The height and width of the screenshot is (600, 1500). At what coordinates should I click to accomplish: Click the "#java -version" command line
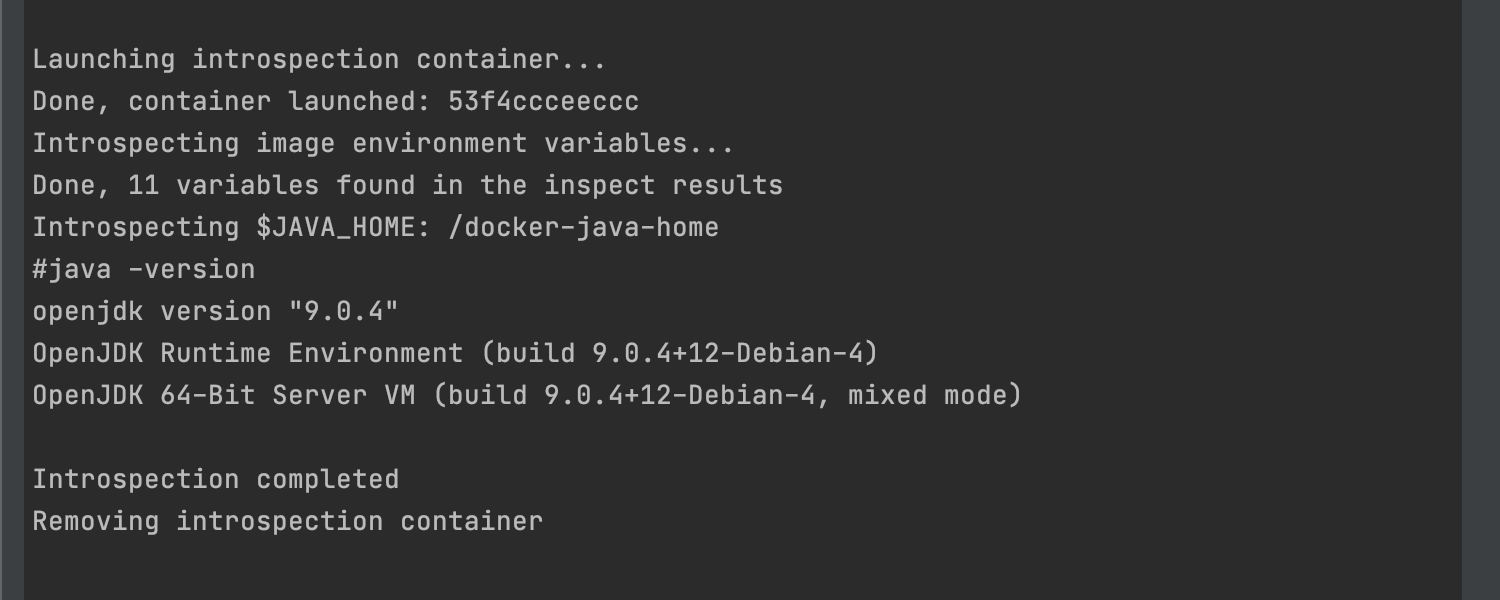click(x=144, y=270)
